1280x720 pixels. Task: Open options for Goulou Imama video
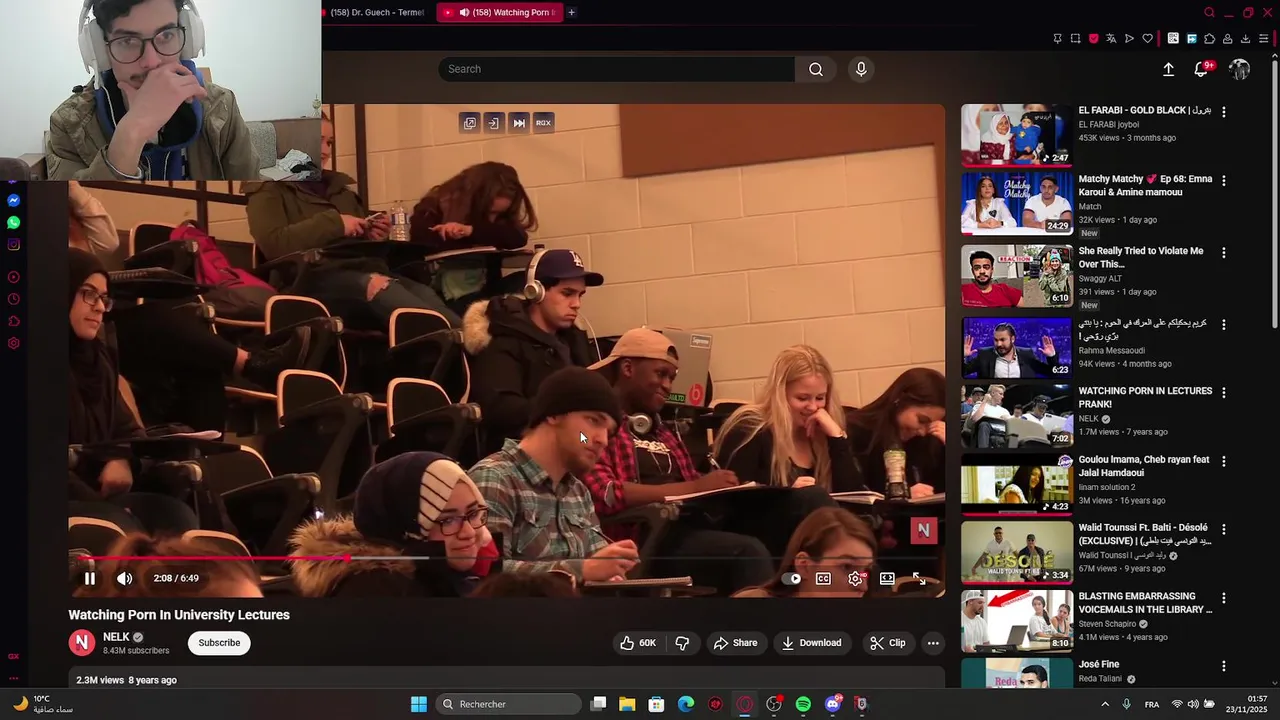pos(1224,462)
